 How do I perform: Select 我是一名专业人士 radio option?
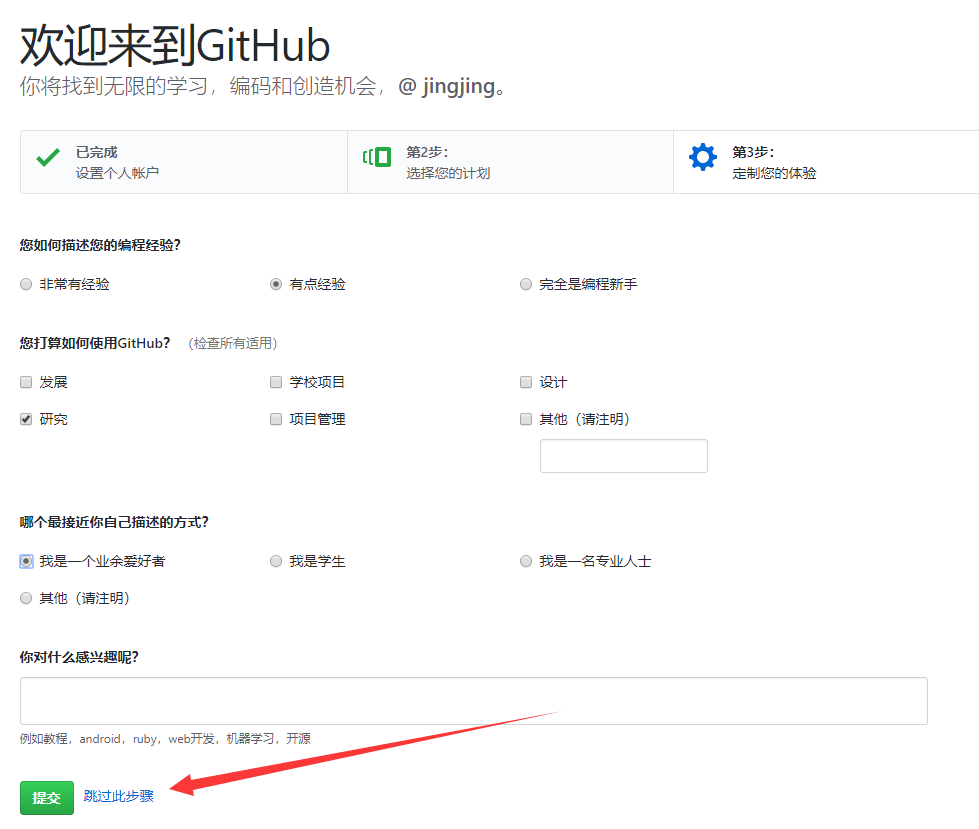526,562
